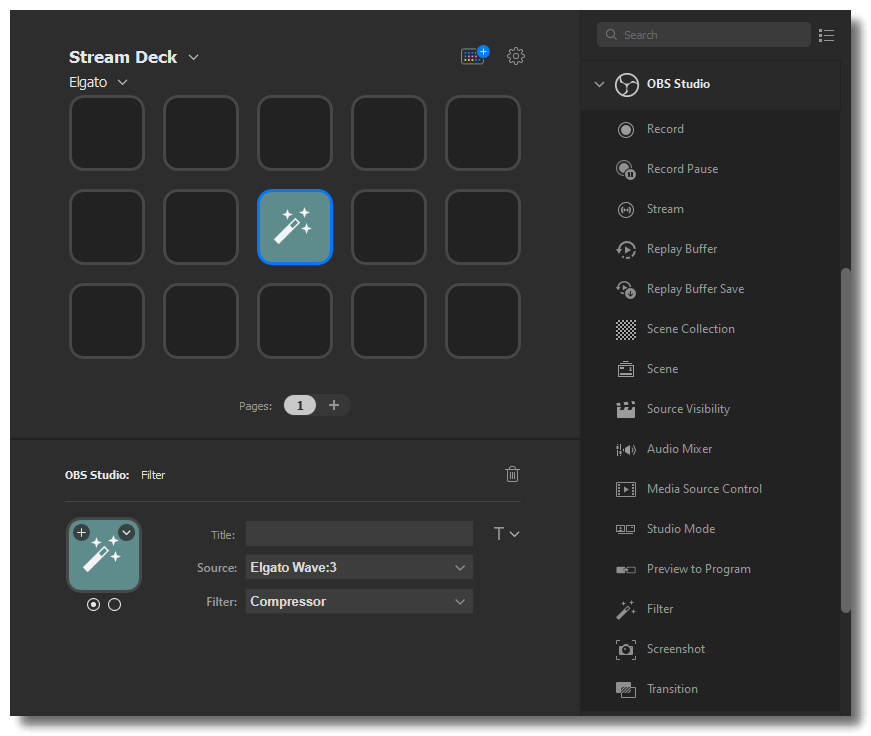The width and height of the screenshot is (871, 736).
Task: Click the Scene Collection checkered icon
Action: click(x=626, y=329)
